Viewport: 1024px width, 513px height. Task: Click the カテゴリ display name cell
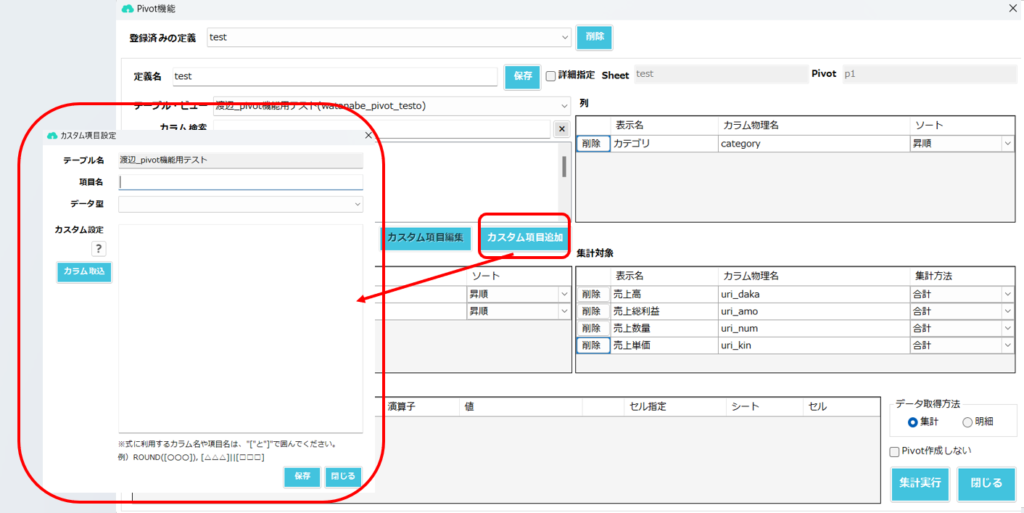point(664,144)
